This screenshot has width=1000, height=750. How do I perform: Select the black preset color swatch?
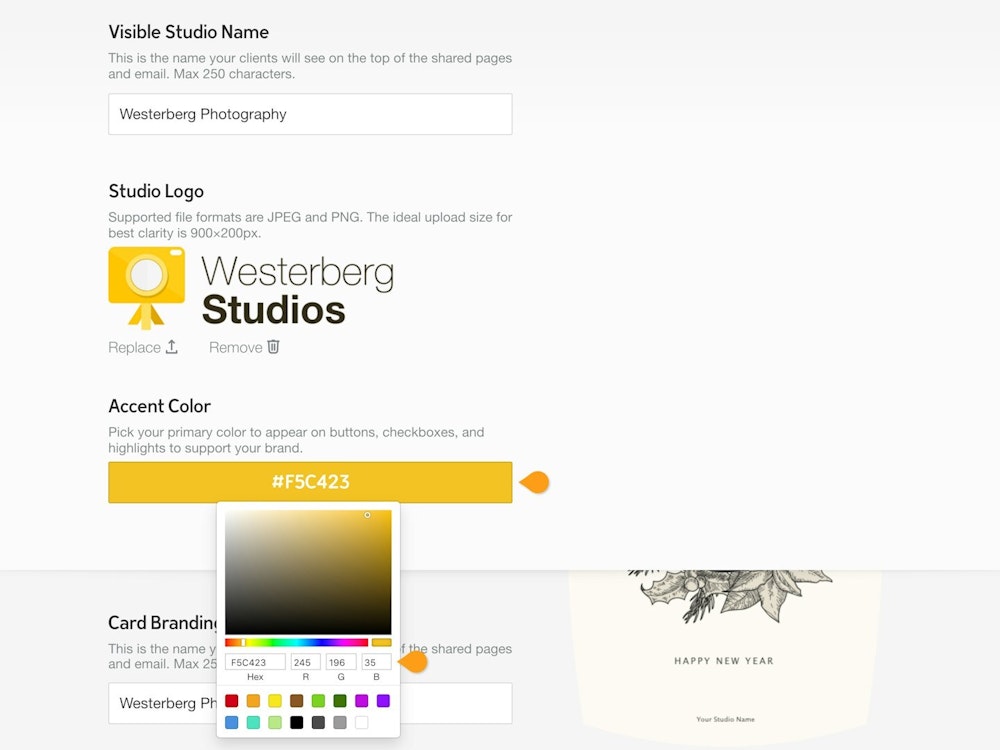coord(296,722)
